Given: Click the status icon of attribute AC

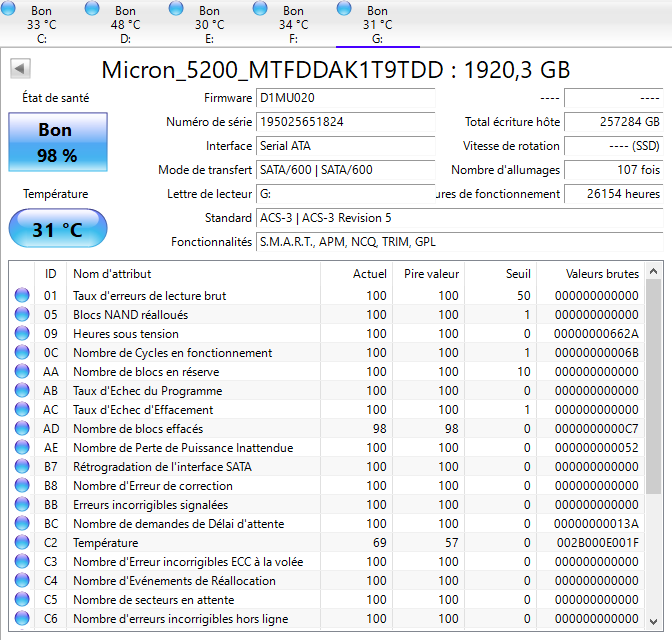Looking at the screenshot, I should [x=22, y=409].
